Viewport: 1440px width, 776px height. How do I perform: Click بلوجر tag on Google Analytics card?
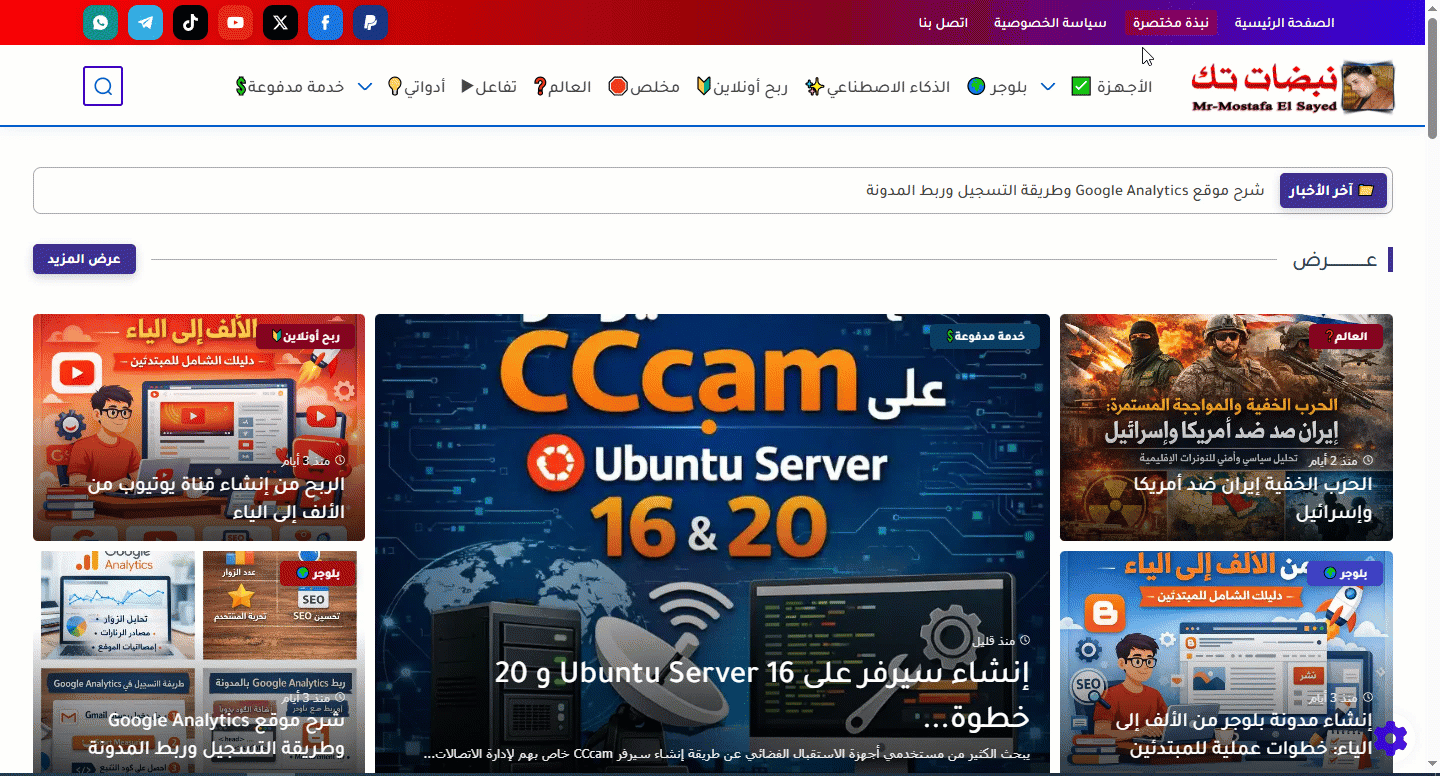click(318, 573)
